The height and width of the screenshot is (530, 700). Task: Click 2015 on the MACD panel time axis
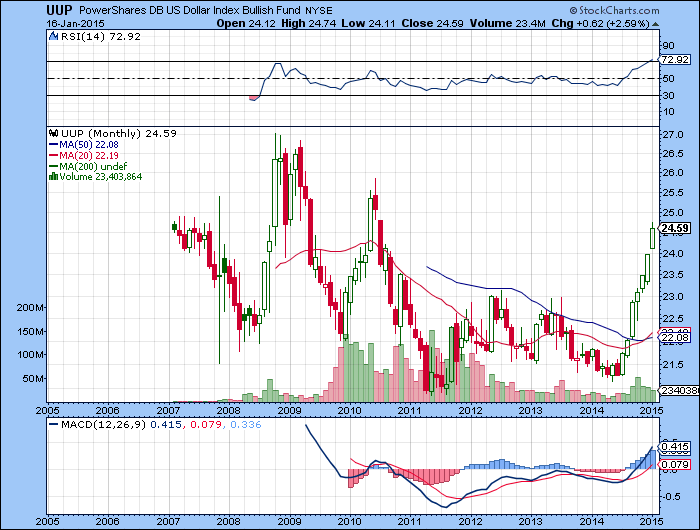(x=651, y=521)
